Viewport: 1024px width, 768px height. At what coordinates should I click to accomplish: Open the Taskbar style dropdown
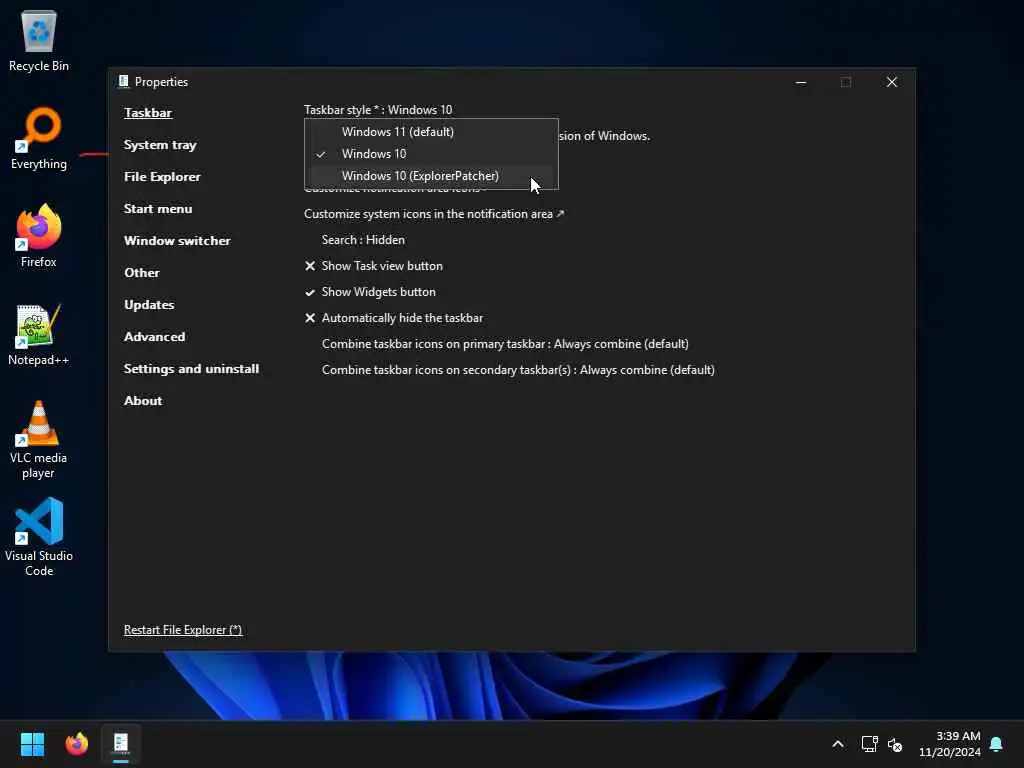378,110
